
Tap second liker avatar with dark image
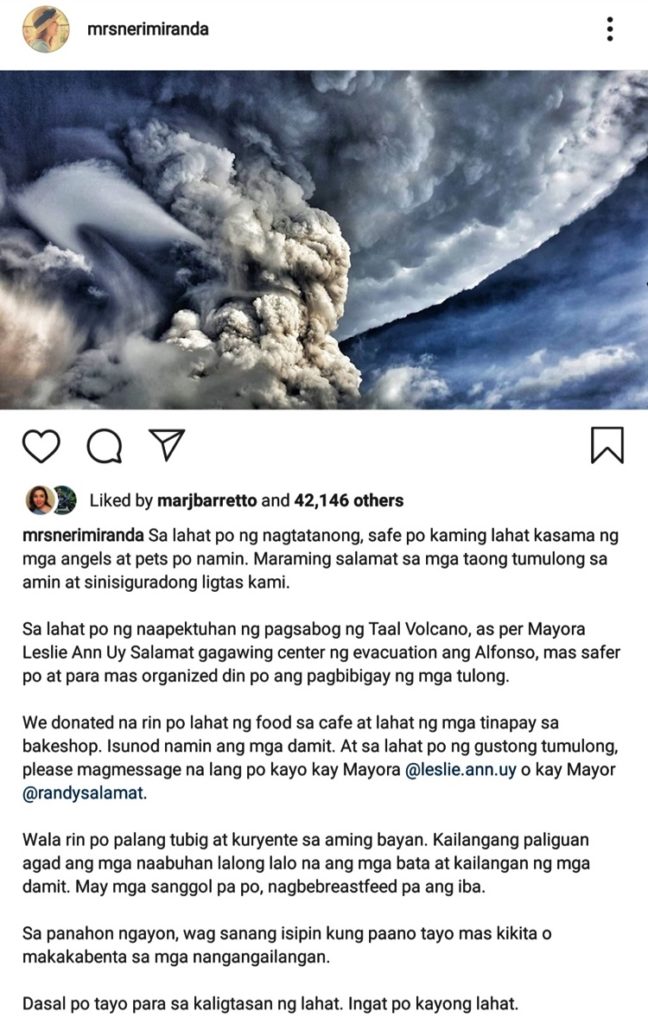(64, 500)
